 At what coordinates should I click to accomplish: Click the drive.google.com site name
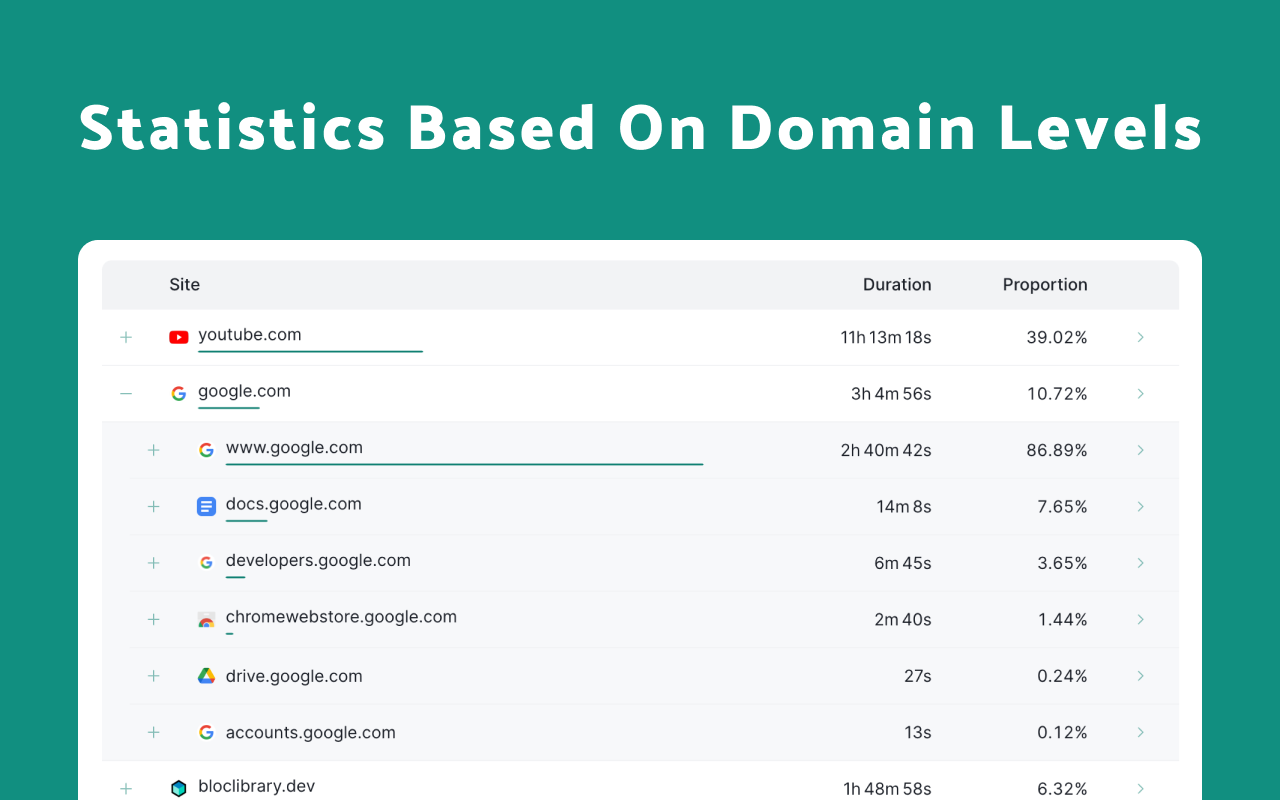(x=294, y=677)
